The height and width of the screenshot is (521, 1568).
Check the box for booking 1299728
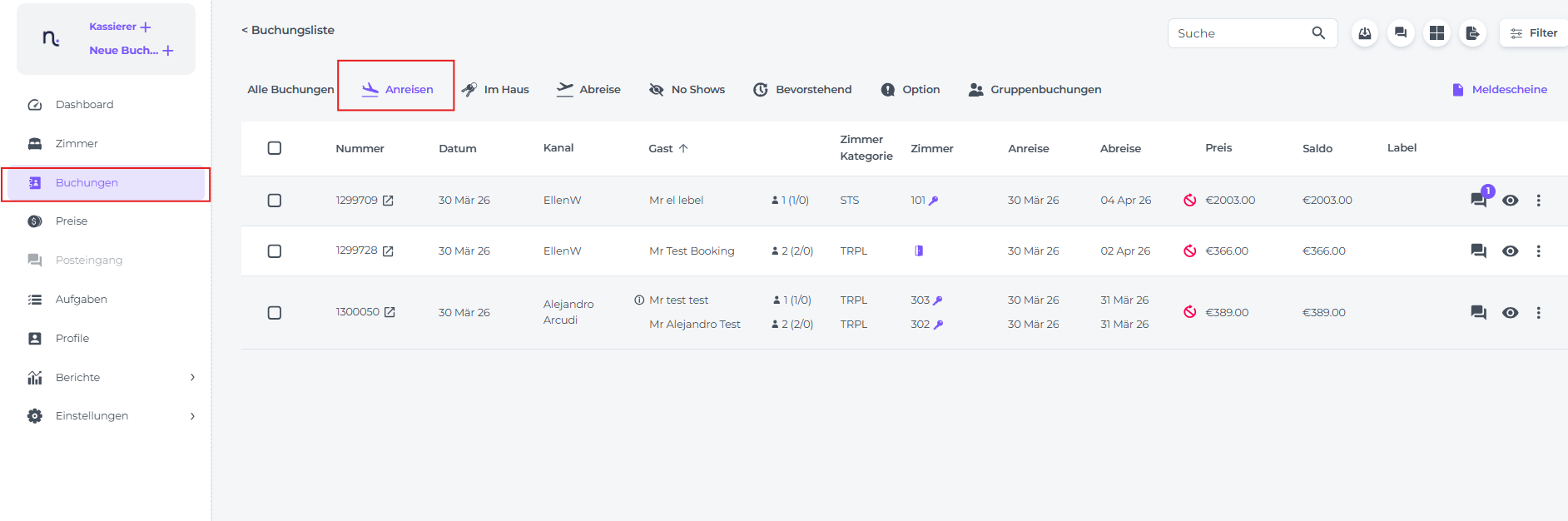click(x=275, y=251)
